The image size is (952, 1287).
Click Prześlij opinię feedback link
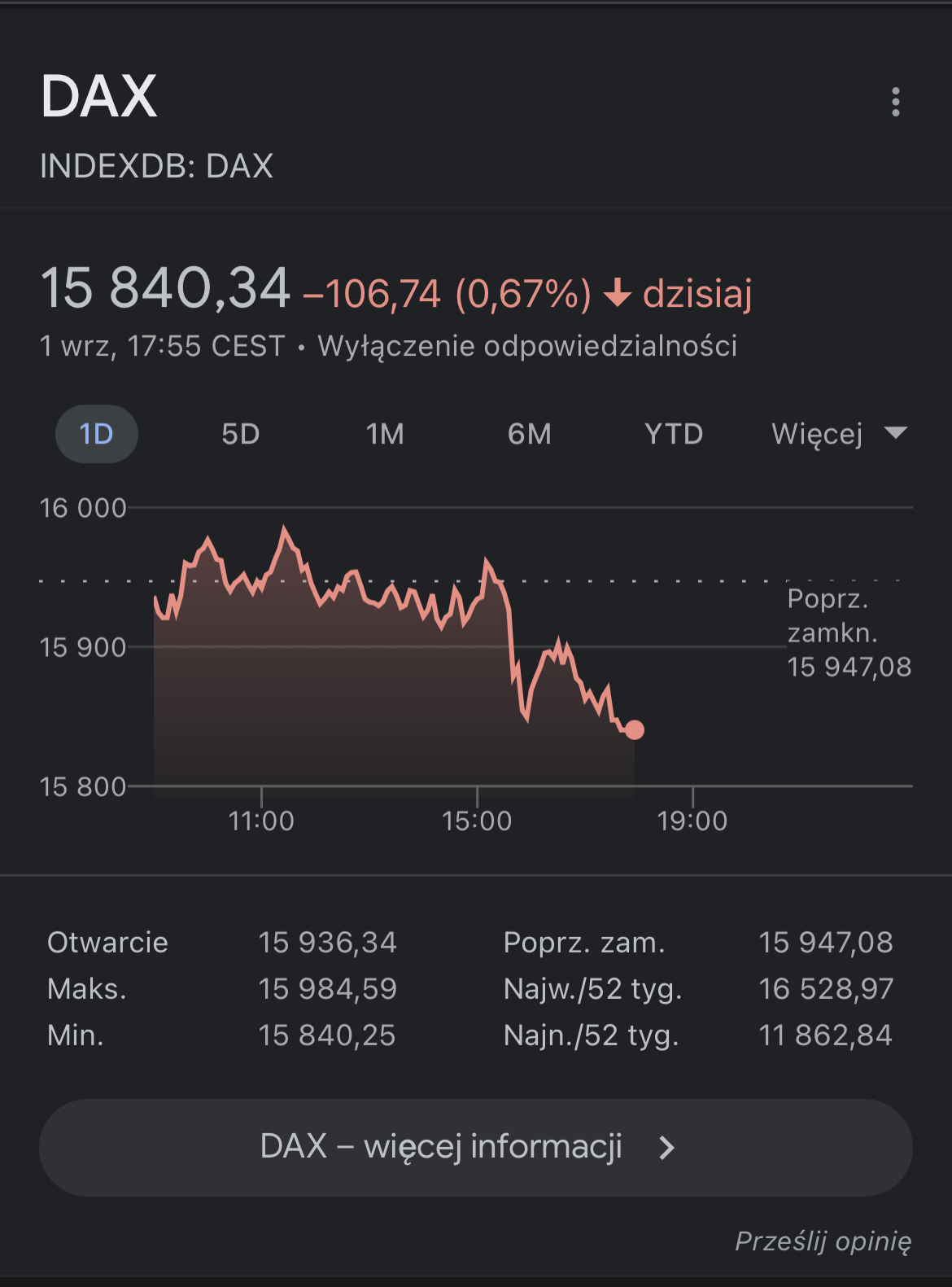coord(823,1241)
